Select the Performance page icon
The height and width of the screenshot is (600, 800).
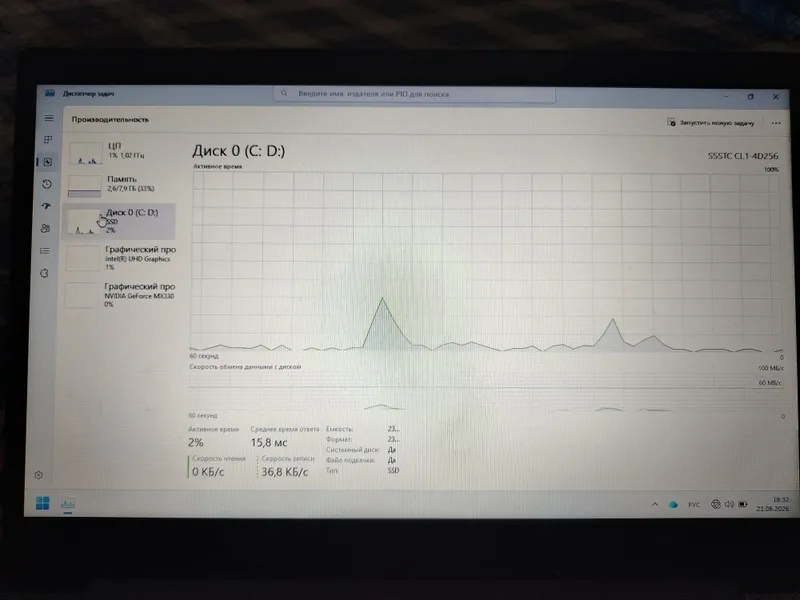coord(47,162)
